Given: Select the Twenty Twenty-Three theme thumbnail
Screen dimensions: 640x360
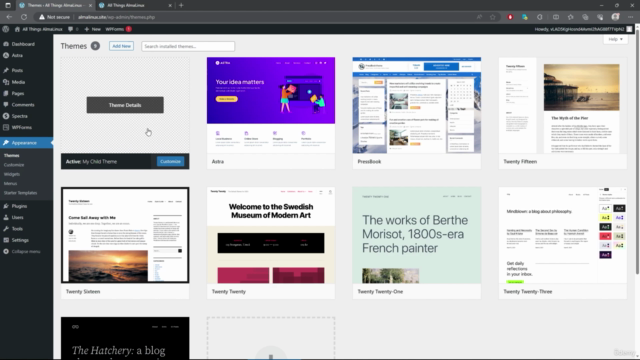Looking at the screenshot, I should 562,235.
